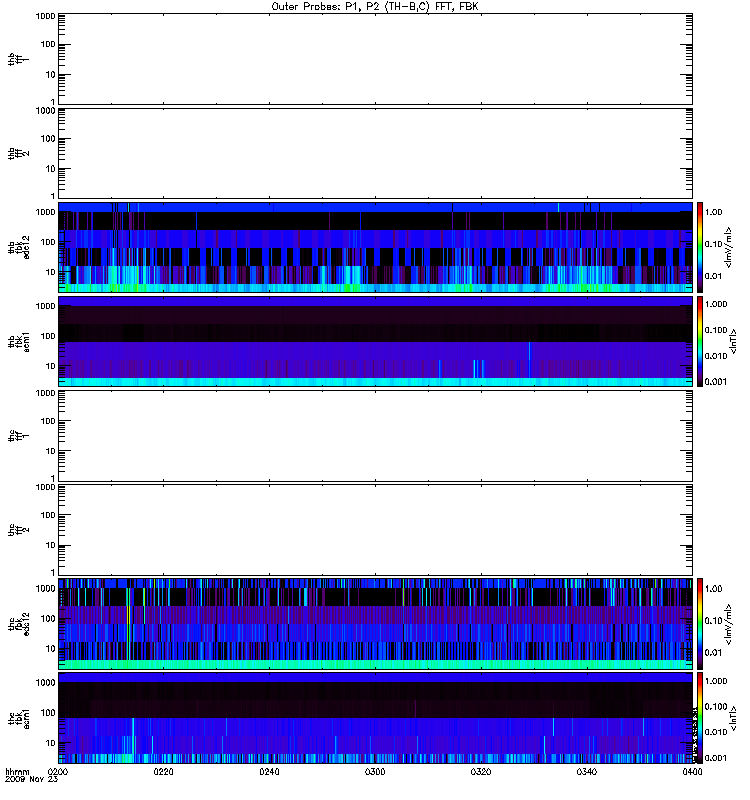Click the <|mV/m|> unit label beside the thb fbk edc12 color bar
750x800 pixels.
tap(729, 247)
